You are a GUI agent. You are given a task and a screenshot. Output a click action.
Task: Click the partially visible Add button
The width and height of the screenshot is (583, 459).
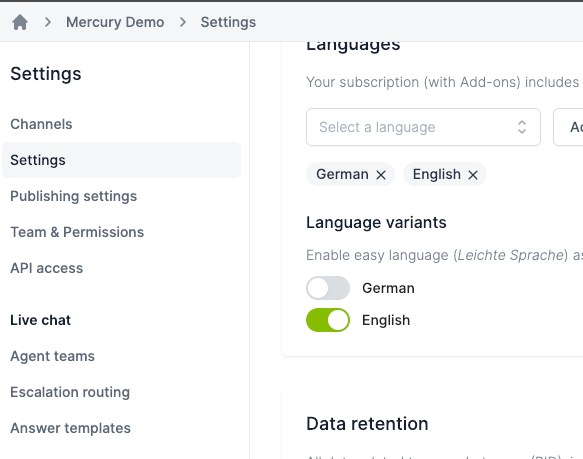coord(568,127)
